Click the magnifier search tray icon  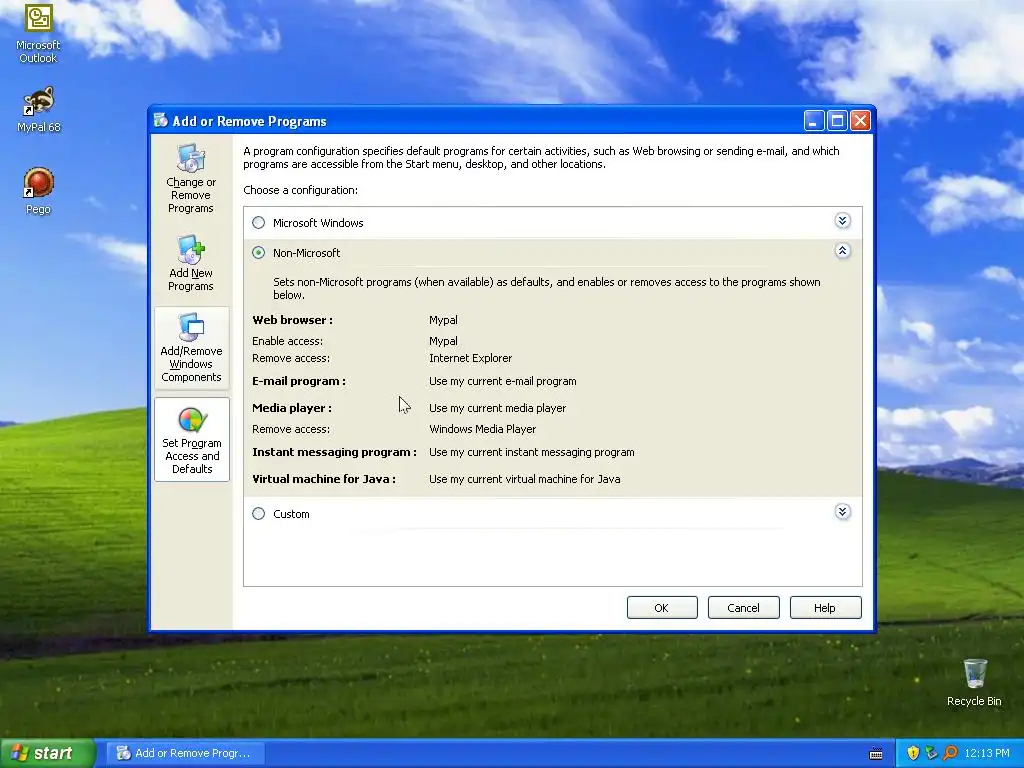pyautogui.click(x=950, y=753)
